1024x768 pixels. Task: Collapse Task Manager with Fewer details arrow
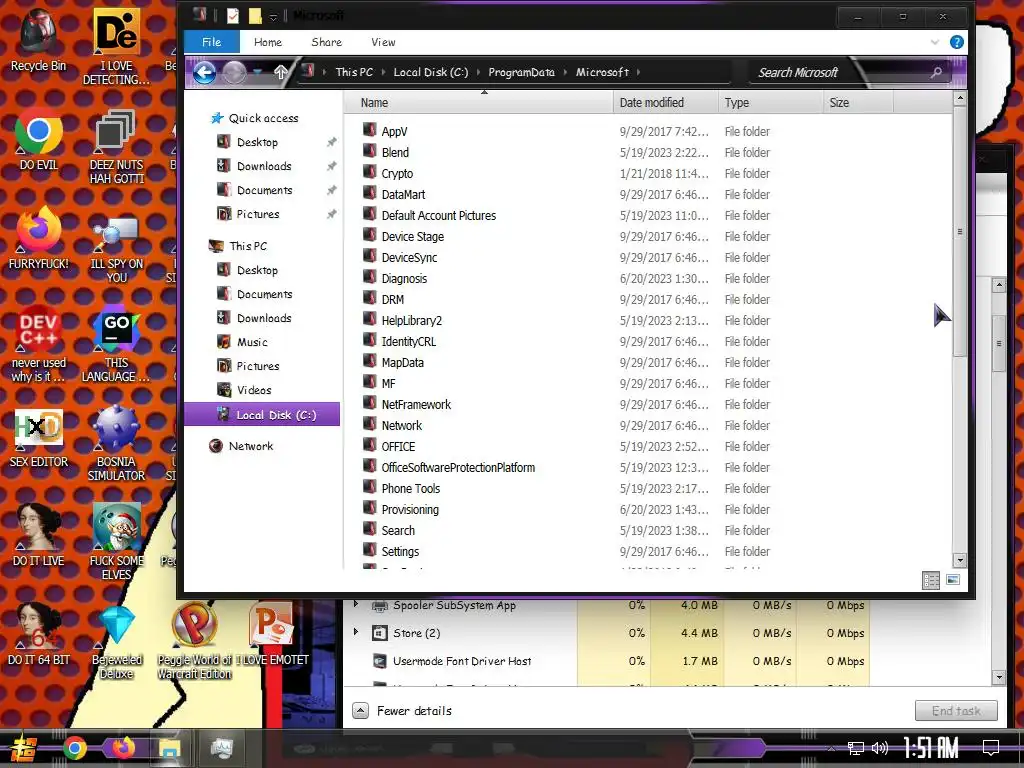tap(360, 711)
